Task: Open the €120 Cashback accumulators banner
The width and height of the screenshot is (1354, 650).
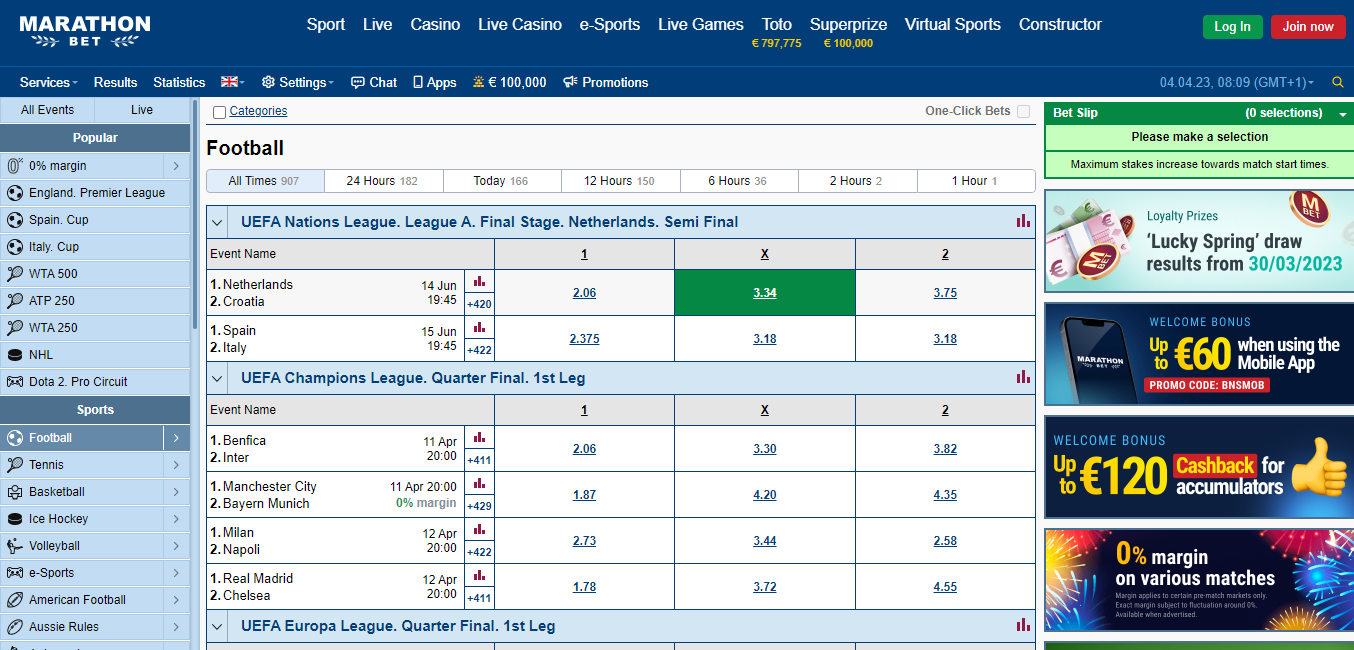Action: pyautogui.click(x=1198, y=467)
